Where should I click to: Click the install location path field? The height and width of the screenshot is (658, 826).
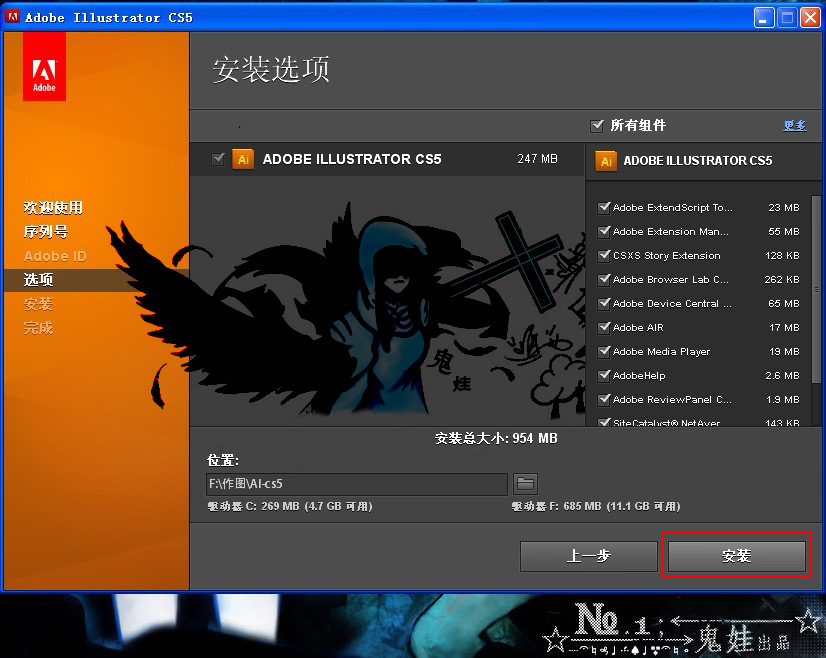[x=357, y=484]
